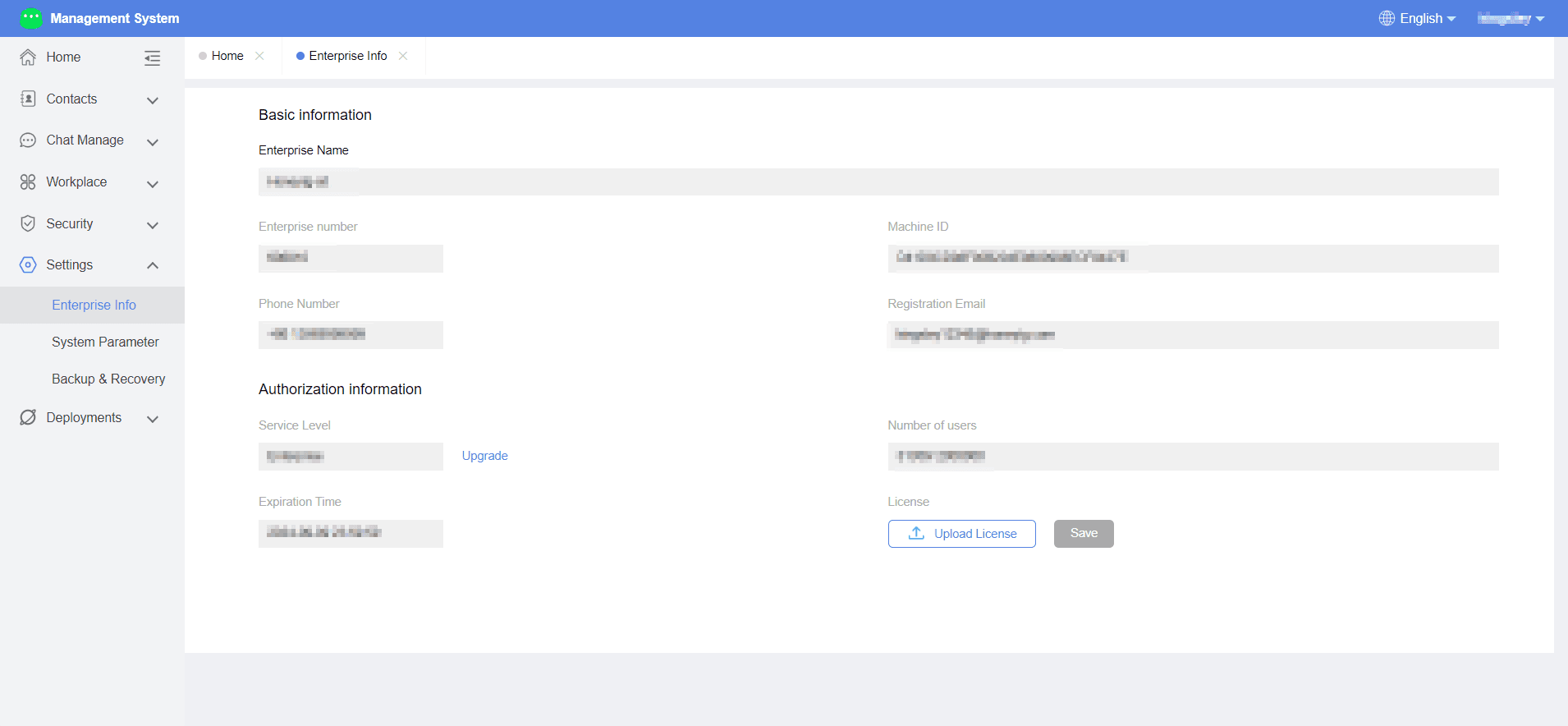The height and width of the screenshot is (726, 1568).
Task: Expand the Contacts menu chevron
Action: coord(152,100)
